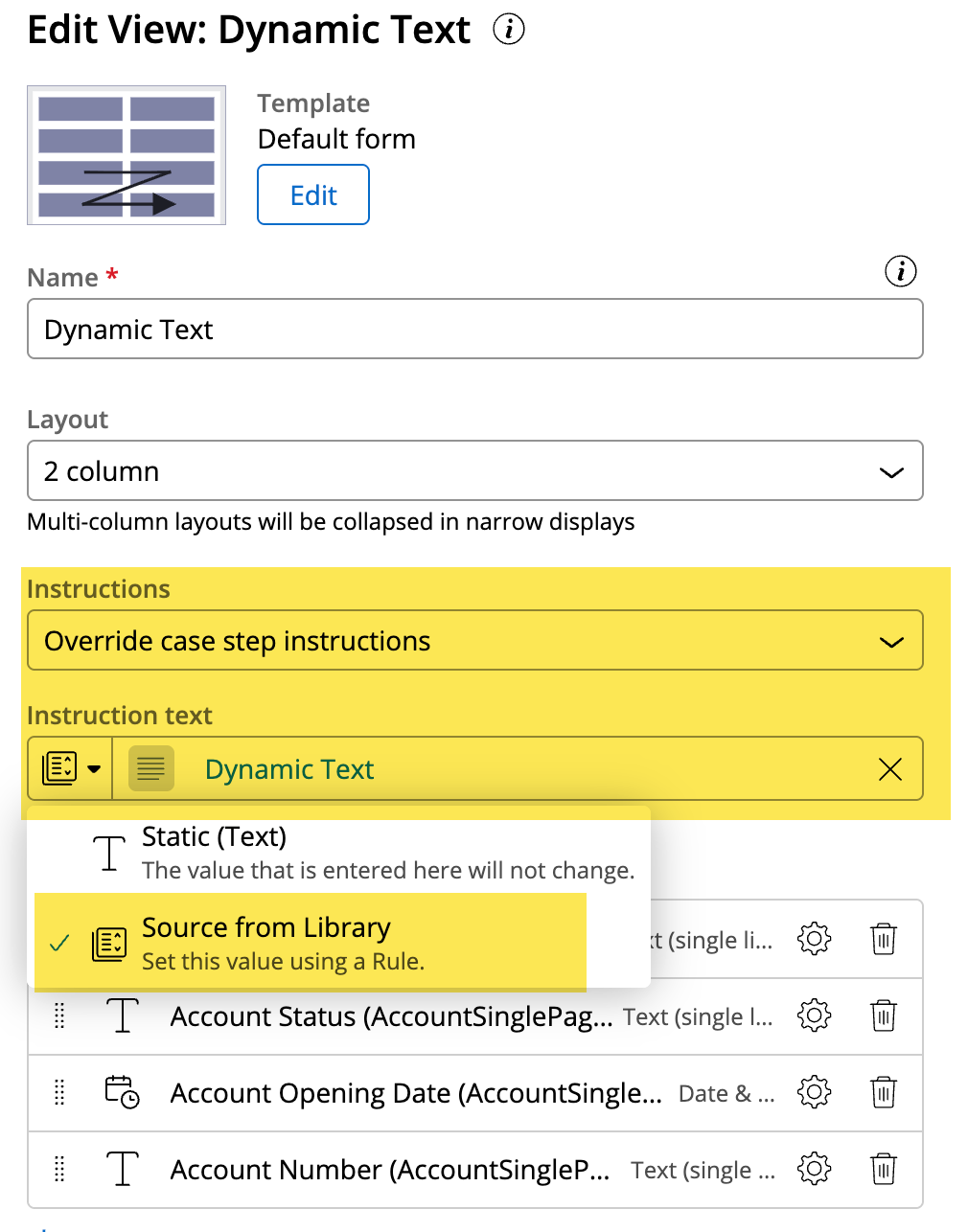Open settings gear for Account Number field

click(814, 1169)
